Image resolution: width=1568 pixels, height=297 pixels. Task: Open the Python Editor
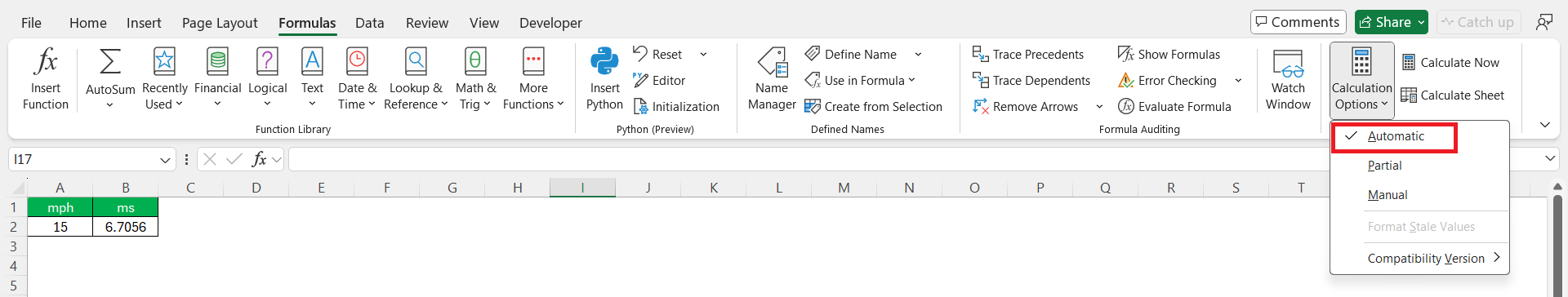pos(659,81)
